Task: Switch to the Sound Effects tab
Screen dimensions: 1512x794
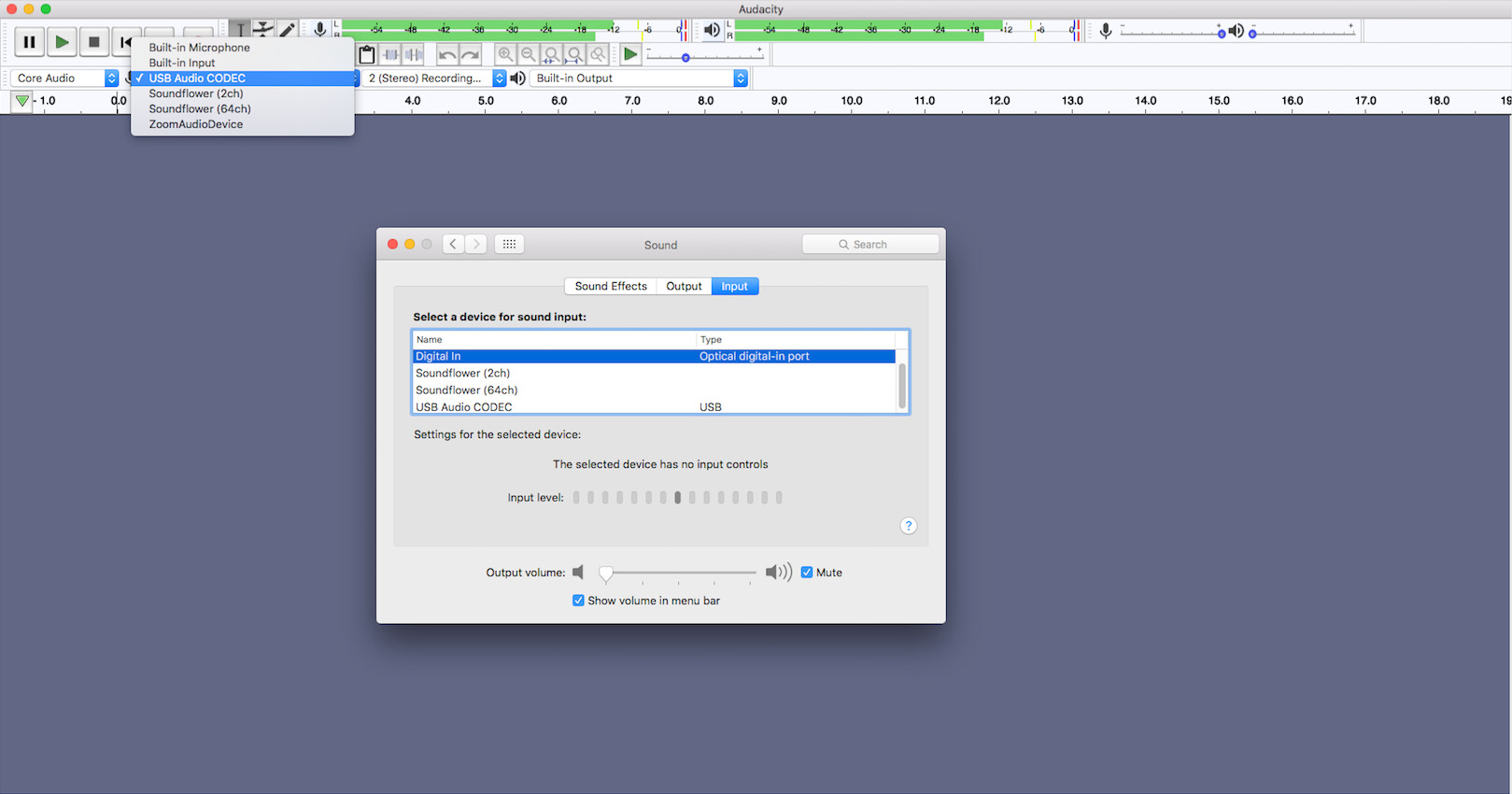Action: coord(611,287)
